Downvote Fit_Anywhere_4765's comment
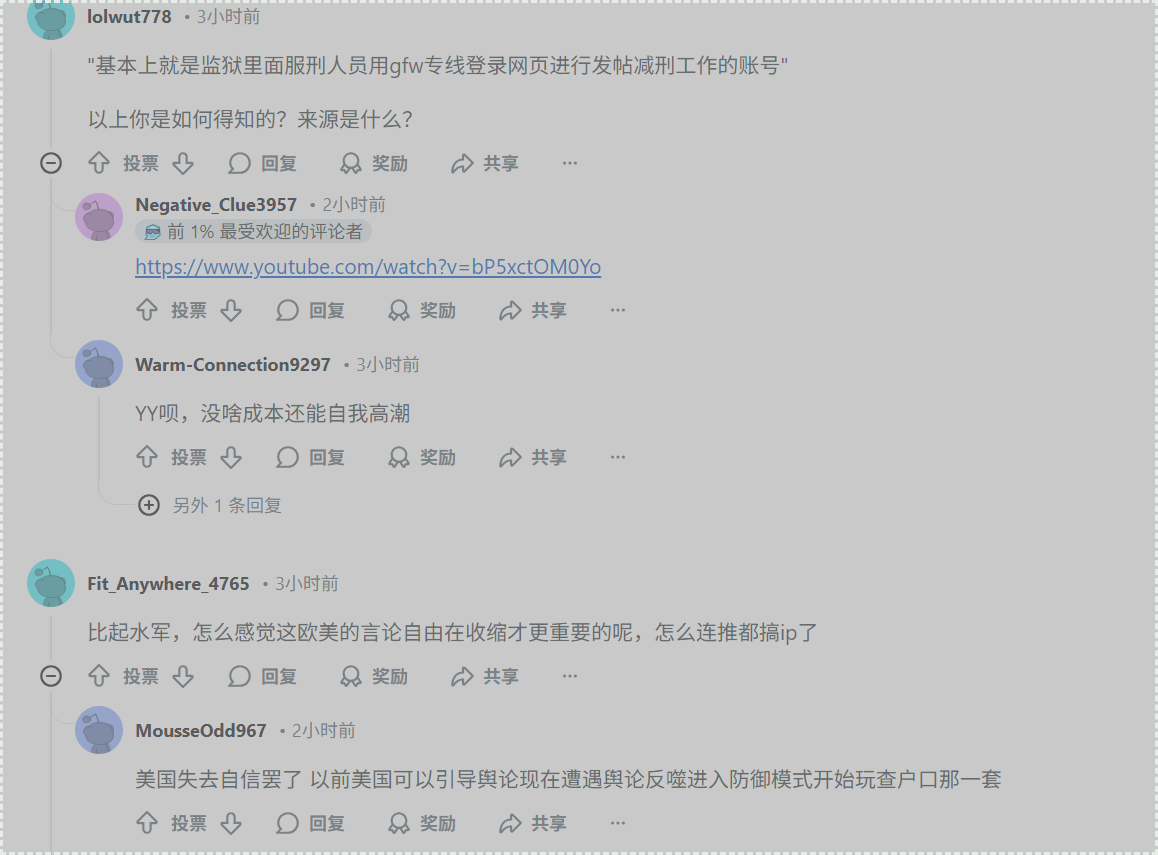The height and width of the screenshot is (855, 1158). click(x=183, y=676)
